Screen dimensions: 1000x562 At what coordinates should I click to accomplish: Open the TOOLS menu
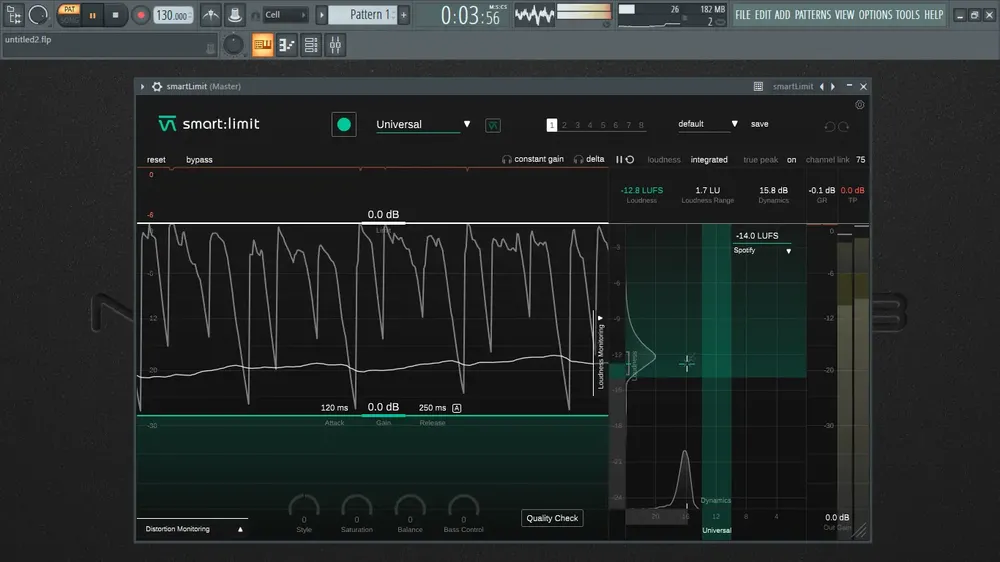pos(907,15)
